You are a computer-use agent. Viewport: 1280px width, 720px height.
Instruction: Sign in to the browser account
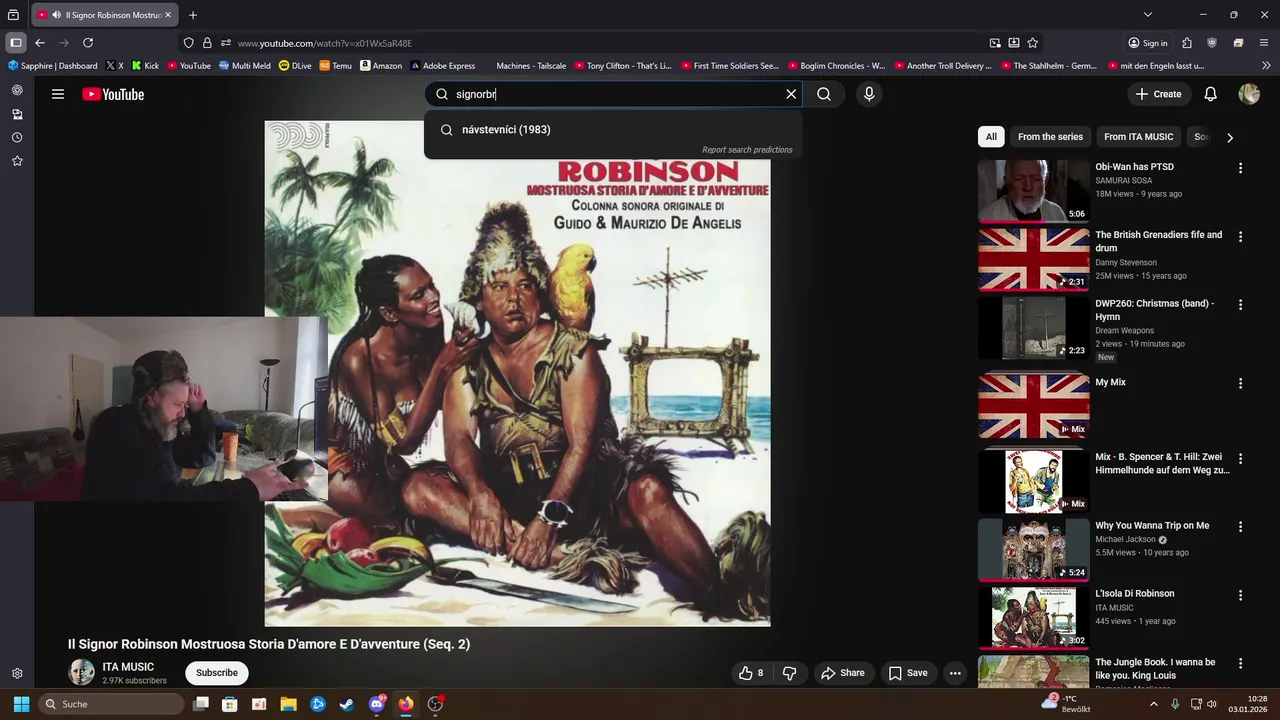[x=1148, y=43]
